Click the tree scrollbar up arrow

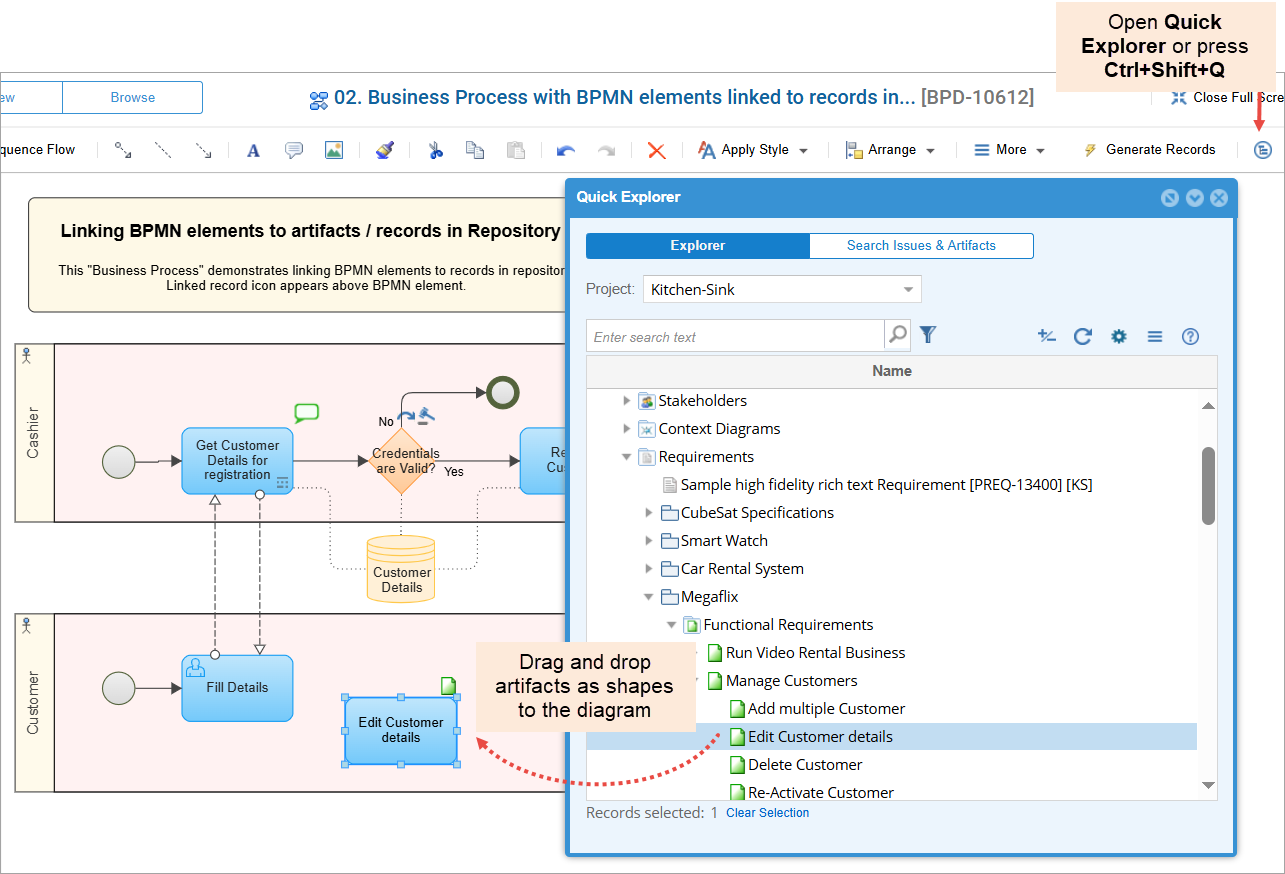click(x=1208, y=405)
